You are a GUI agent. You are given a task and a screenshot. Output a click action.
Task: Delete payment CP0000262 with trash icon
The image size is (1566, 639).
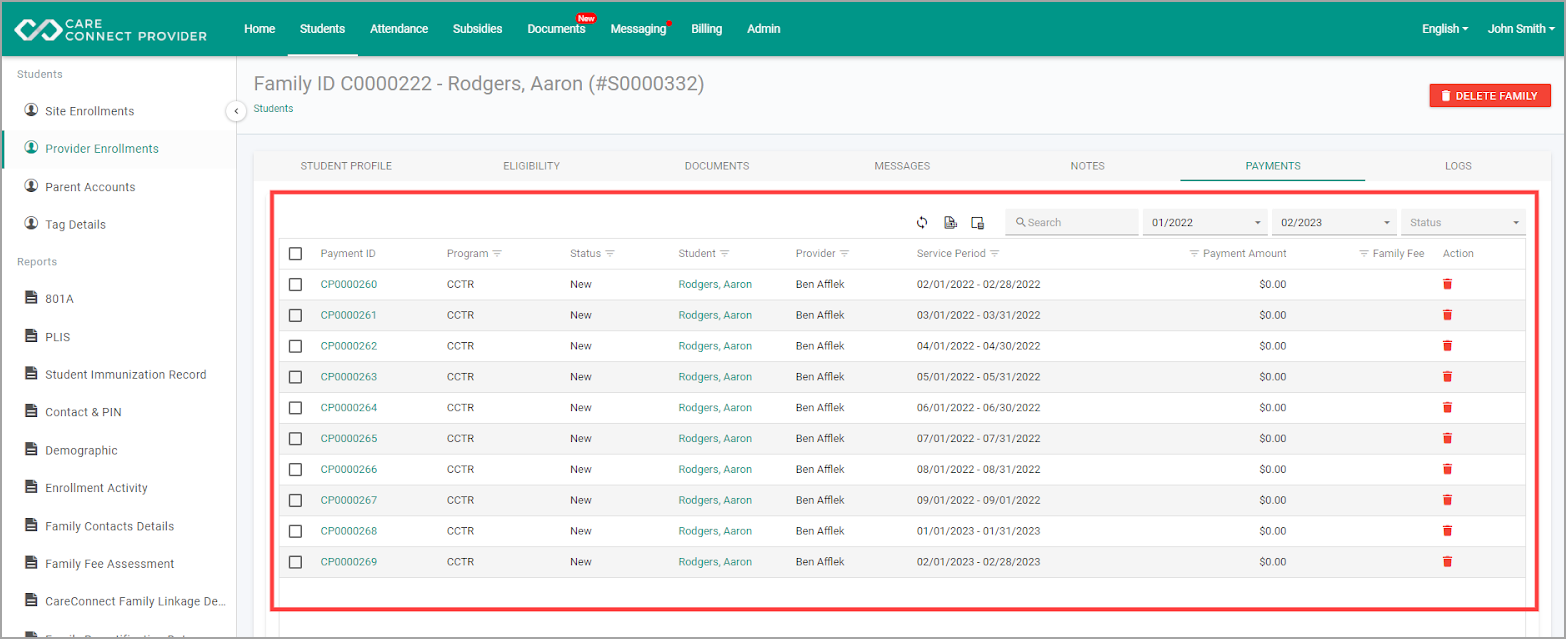point(1447,346)
